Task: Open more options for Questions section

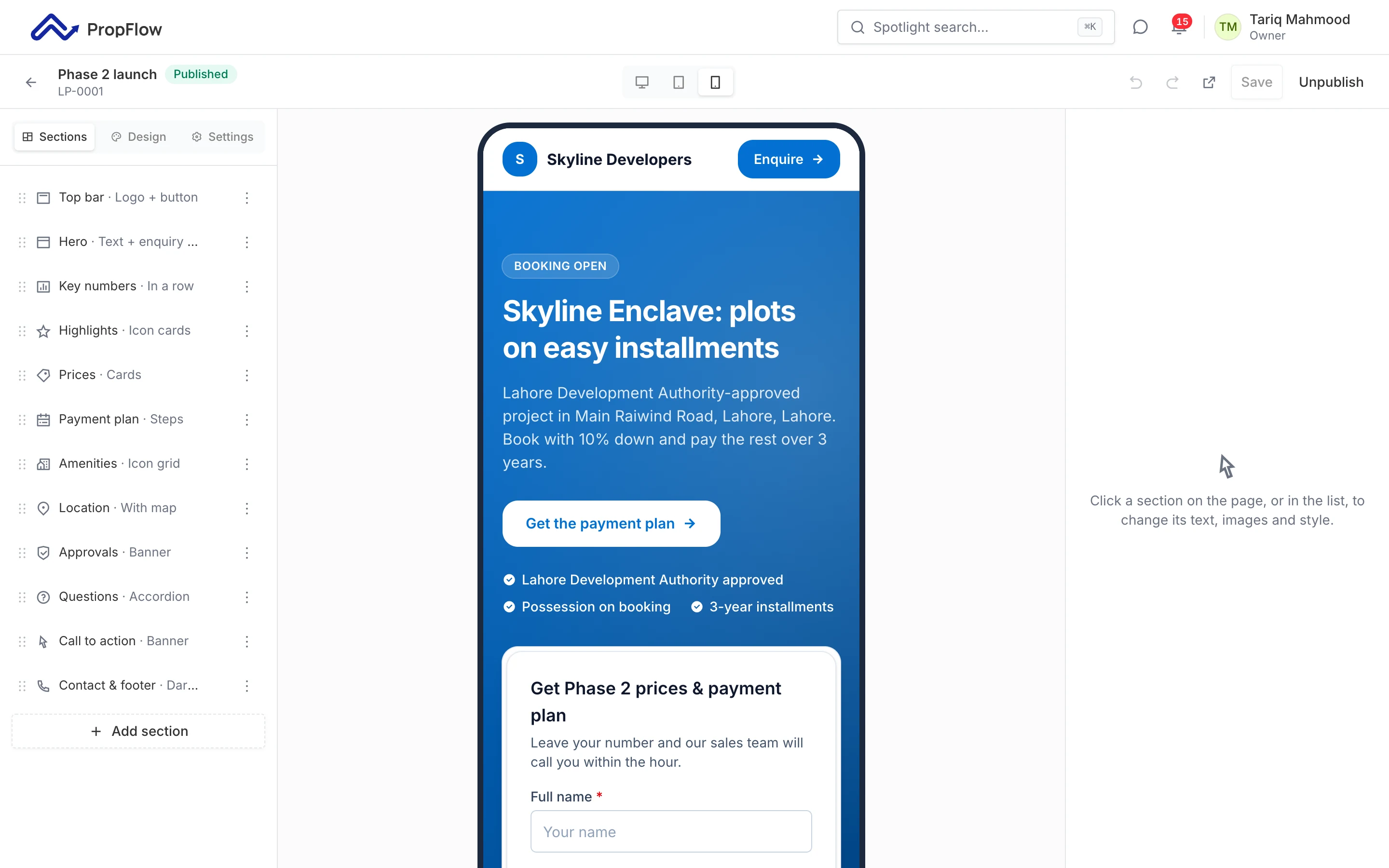Action: point(247,597)
